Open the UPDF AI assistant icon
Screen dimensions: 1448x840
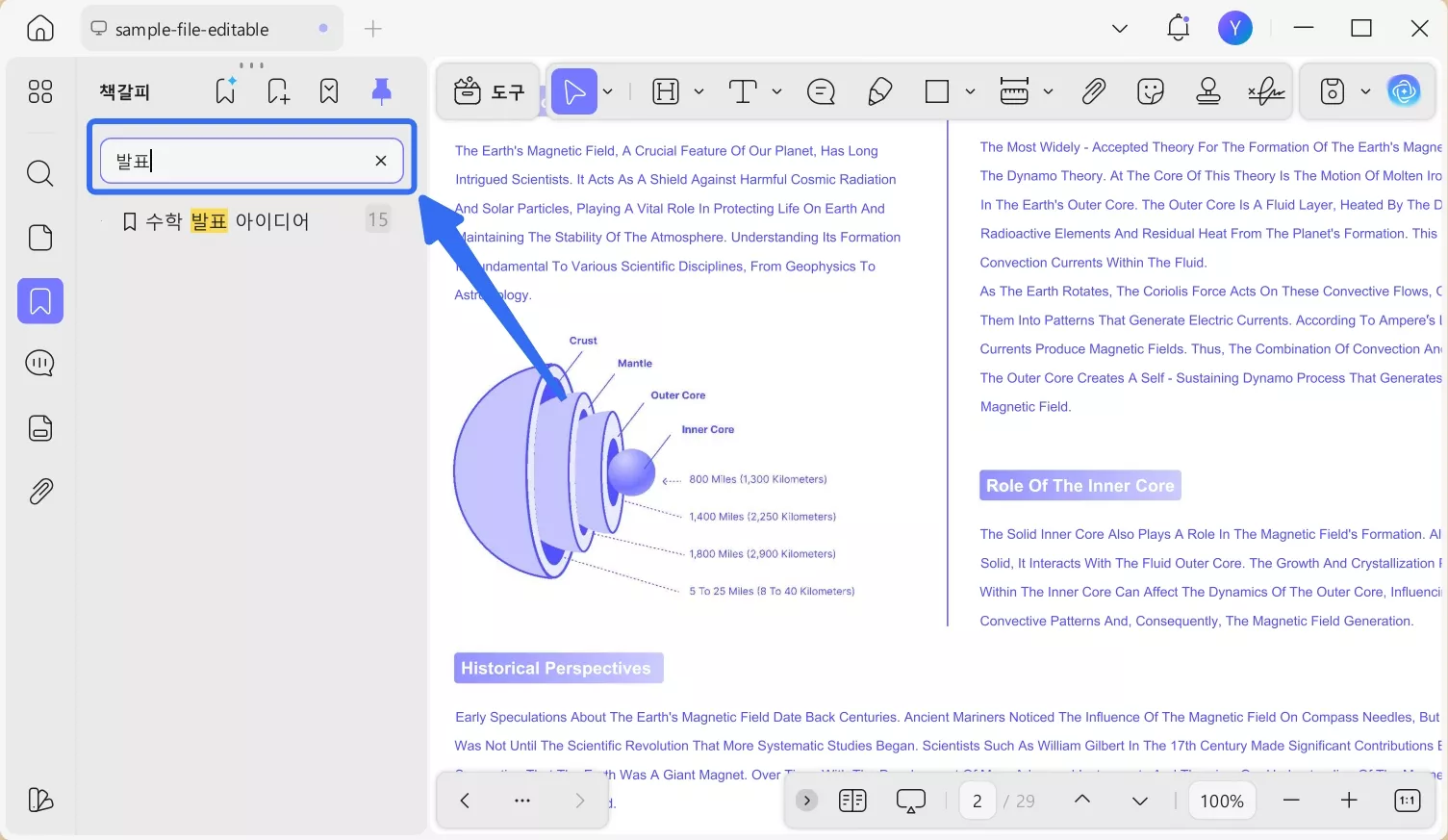(x=1404, y=91)
